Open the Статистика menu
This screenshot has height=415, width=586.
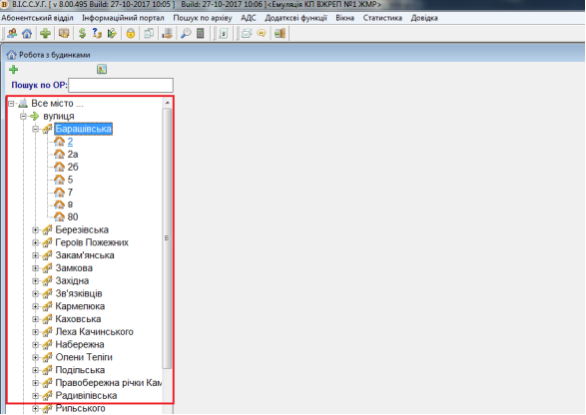coord(382,18)
